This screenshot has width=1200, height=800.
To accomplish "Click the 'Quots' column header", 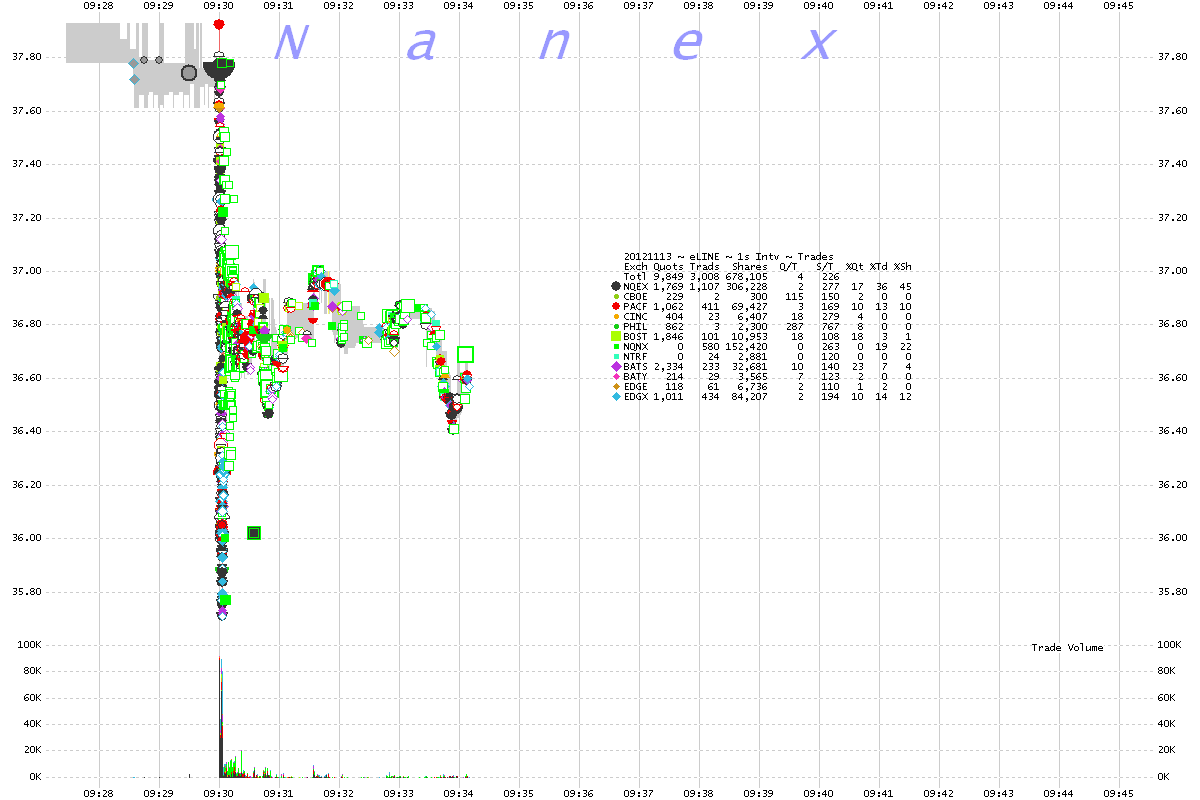I will click(668, 267).
